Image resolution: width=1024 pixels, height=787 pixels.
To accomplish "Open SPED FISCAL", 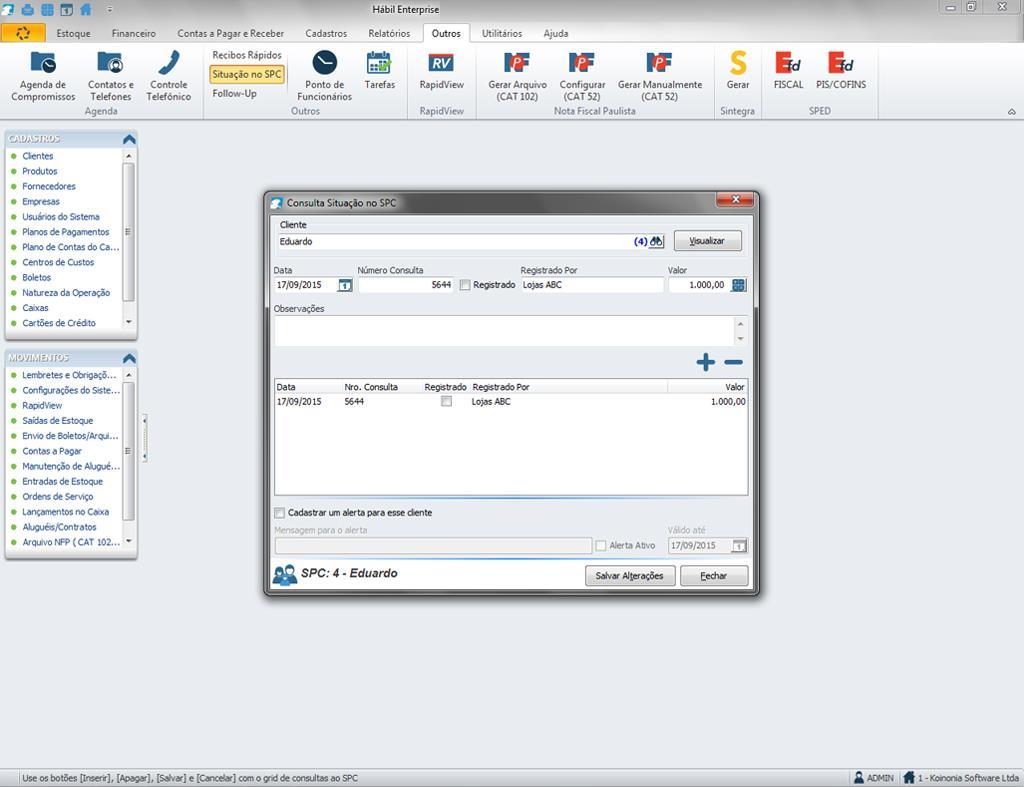I will pos(788,71).
